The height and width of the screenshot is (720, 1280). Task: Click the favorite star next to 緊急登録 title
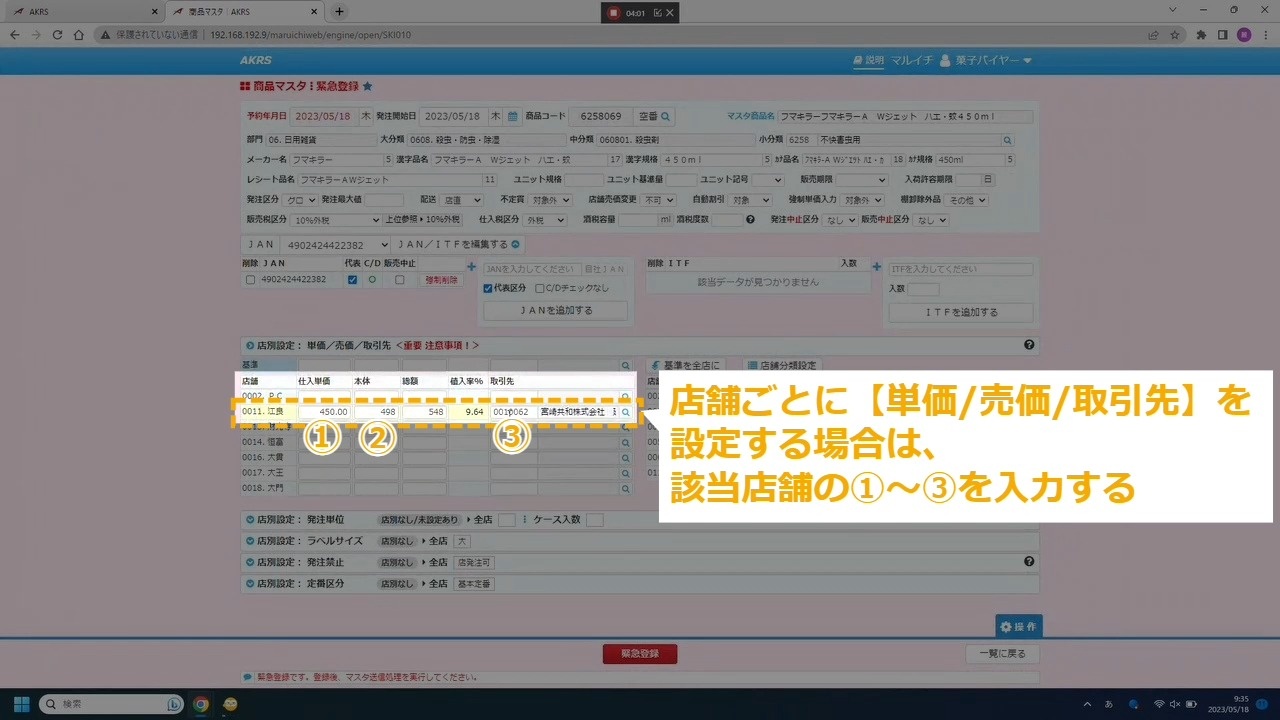pos(367,87)
